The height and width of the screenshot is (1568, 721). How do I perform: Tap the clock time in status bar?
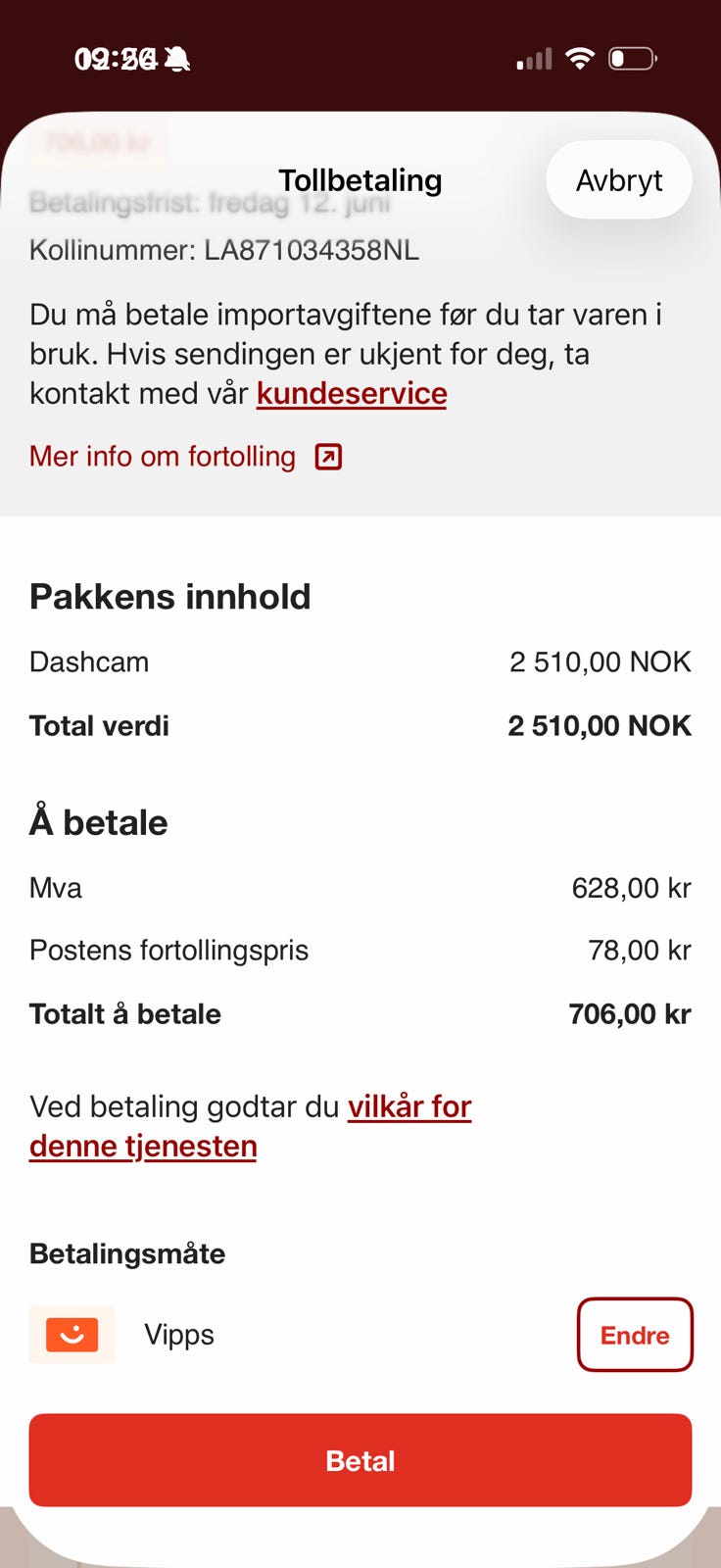(x=117, y=60)
